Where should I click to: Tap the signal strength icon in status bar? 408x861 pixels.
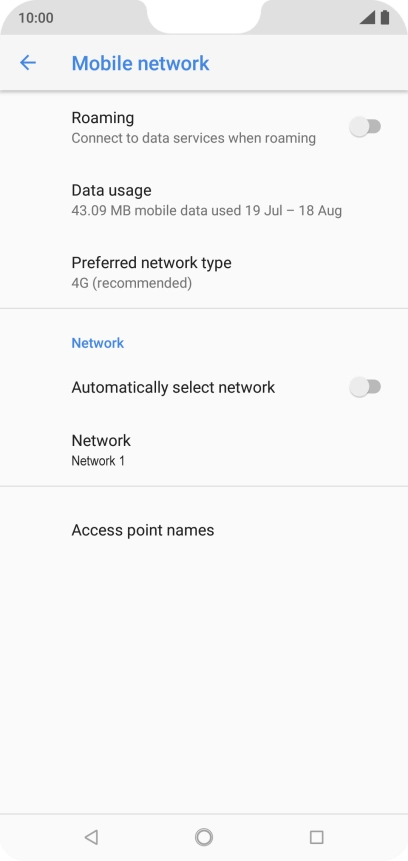tap(367, 18)
